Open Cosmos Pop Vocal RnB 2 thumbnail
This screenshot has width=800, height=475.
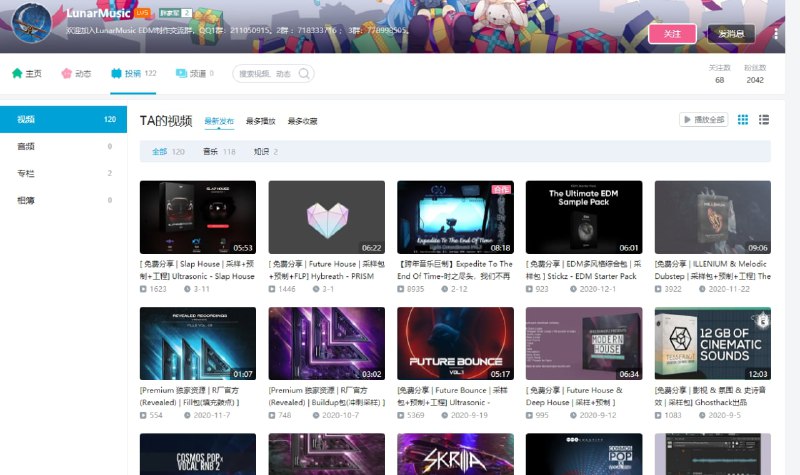point(198,454)
